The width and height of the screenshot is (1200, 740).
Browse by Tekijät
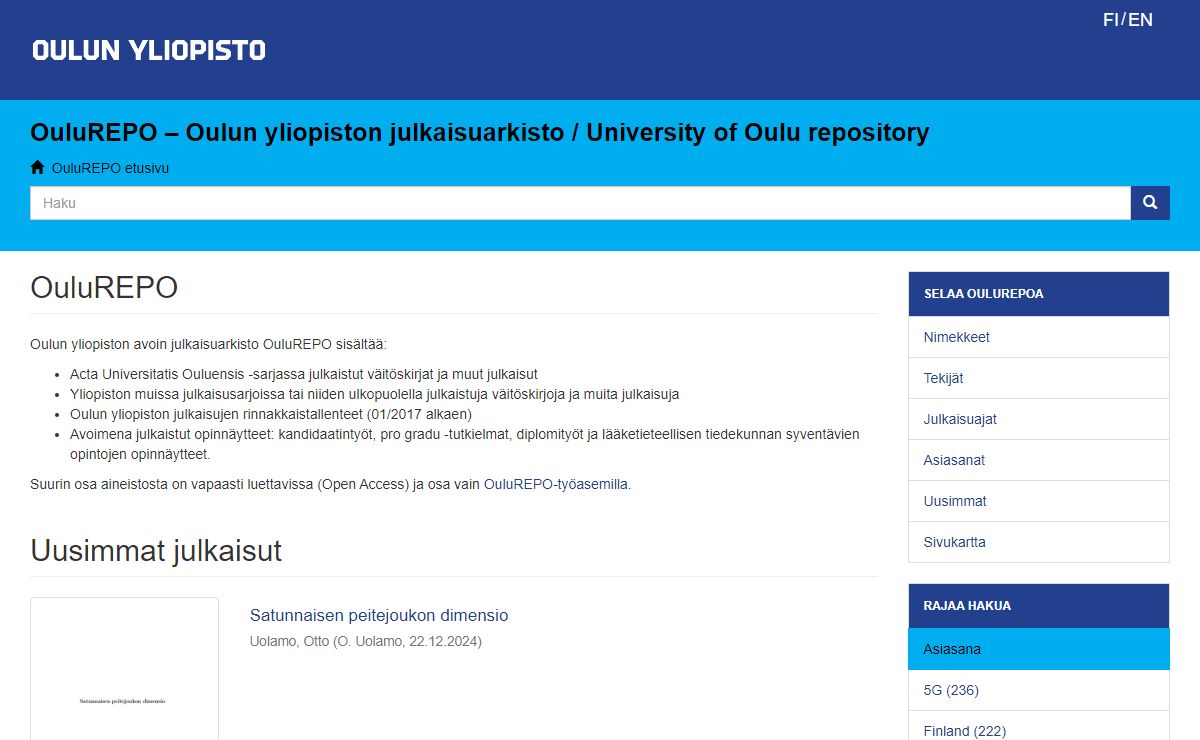pos(1039,378)
